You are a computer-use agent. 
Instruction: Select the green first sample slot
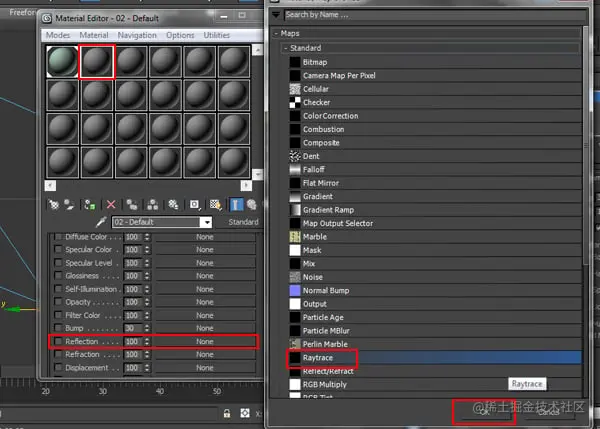tap(62, 62)
